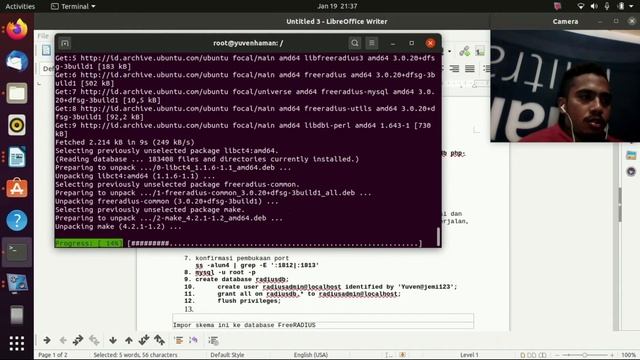
Task: Open Navigator in Writer sidebar
Action: pyautogui.click(x=631, y=171)
